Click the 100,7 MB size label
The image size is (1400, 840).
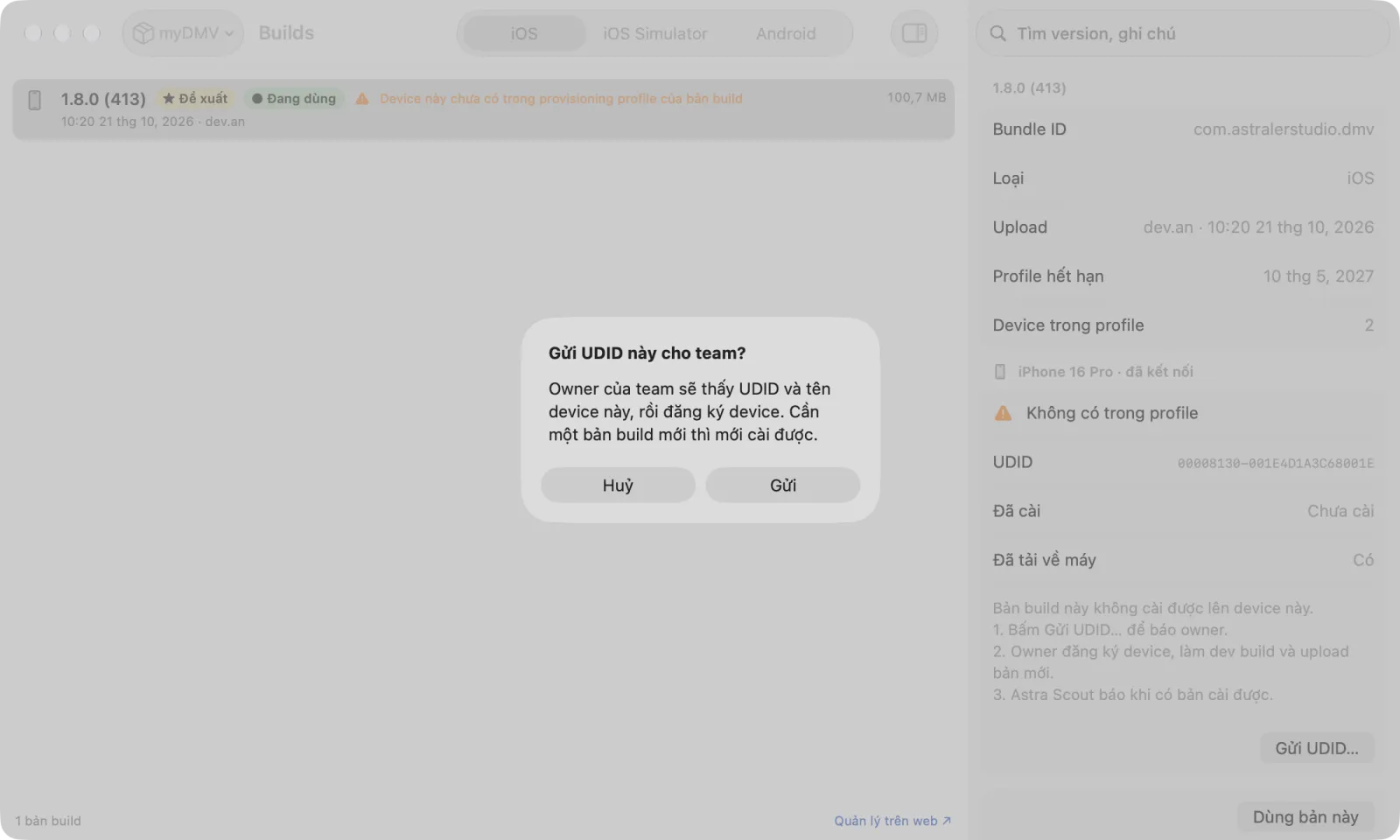click(x=916, y=97)
